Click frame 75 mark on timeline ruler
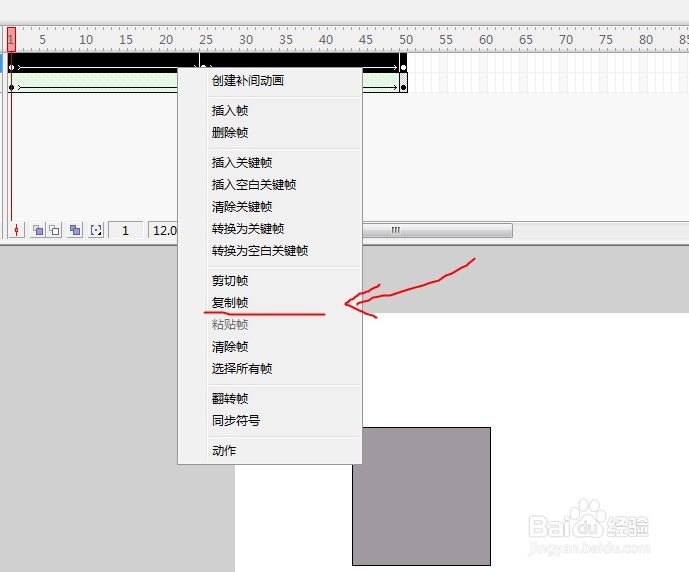Screen dimensions: 689x572 [606, 40]
